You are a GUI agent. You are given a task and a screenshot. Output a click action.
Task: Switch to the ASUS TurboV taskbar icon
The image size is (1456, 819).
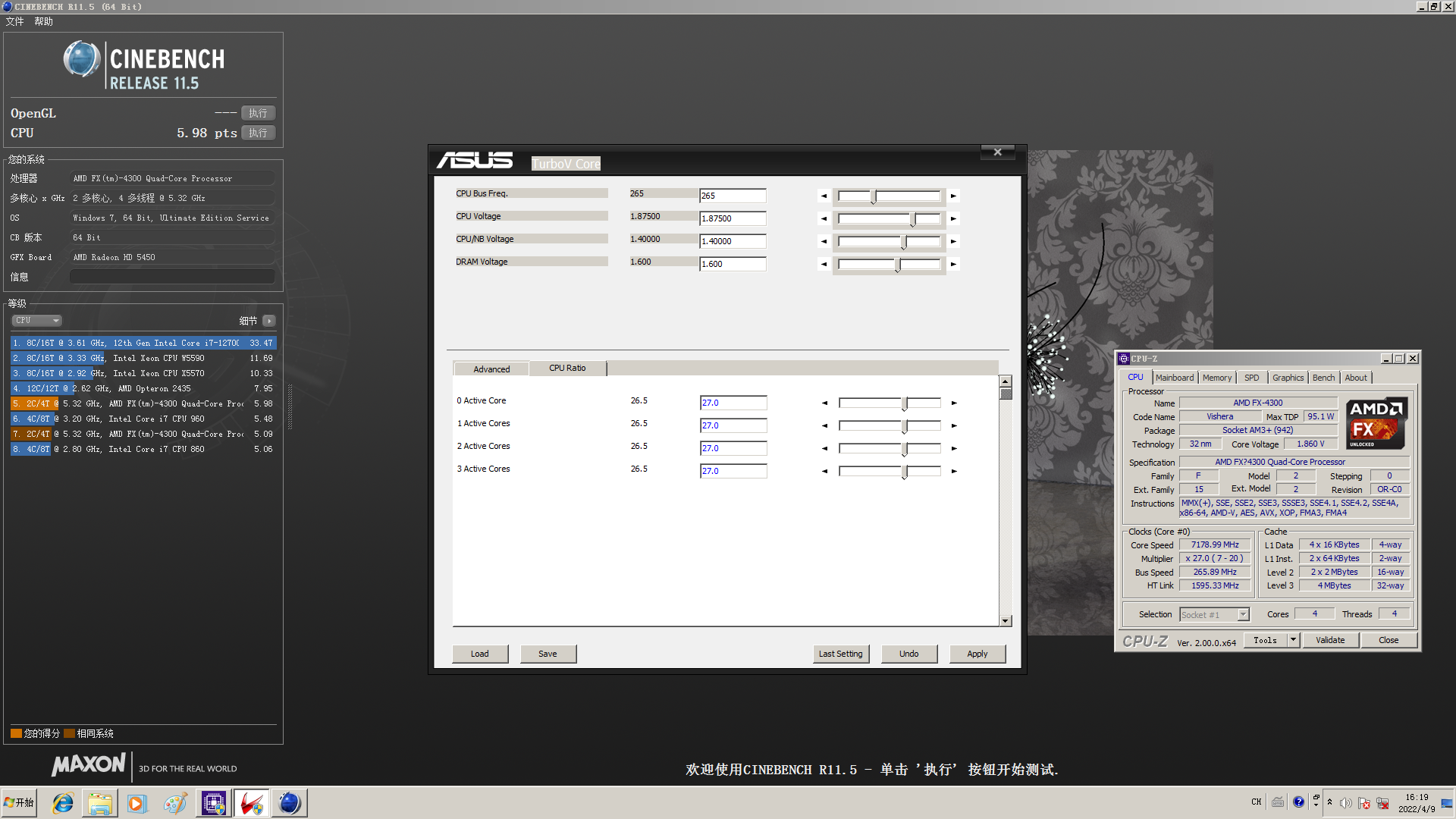(251, 803)
